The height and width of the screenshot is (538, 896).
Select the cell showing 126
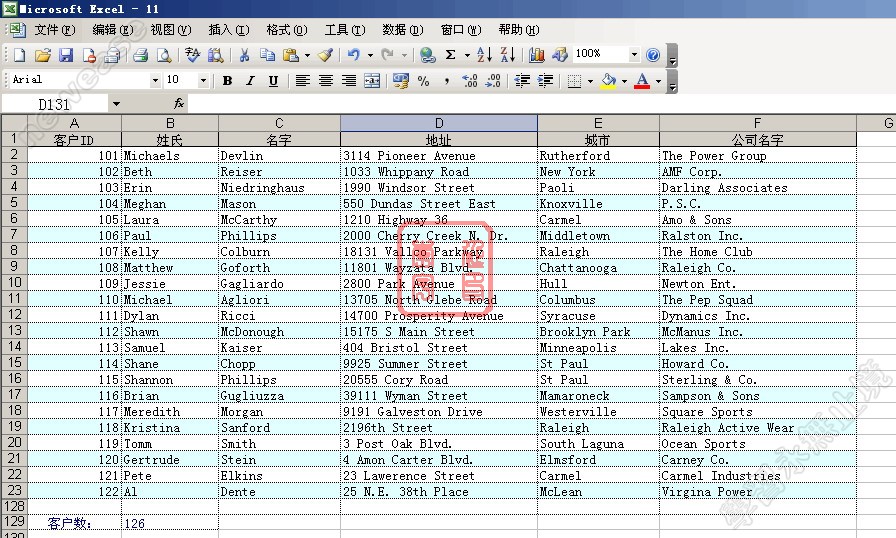pyautogui.click(x=170, y=523)
